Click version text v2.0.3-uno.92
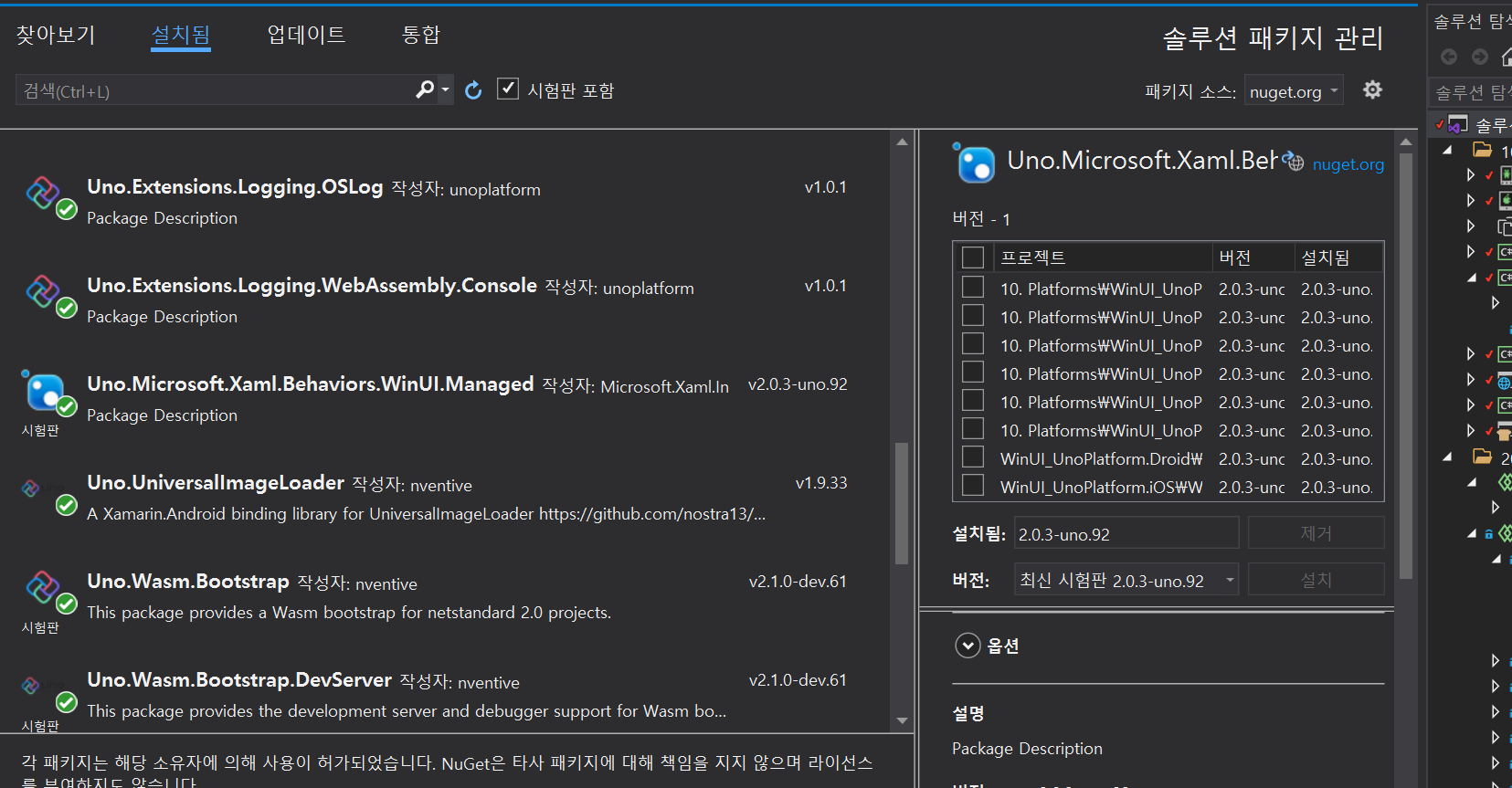Viewport: 1512px width, 788px height. click(798, 384)
